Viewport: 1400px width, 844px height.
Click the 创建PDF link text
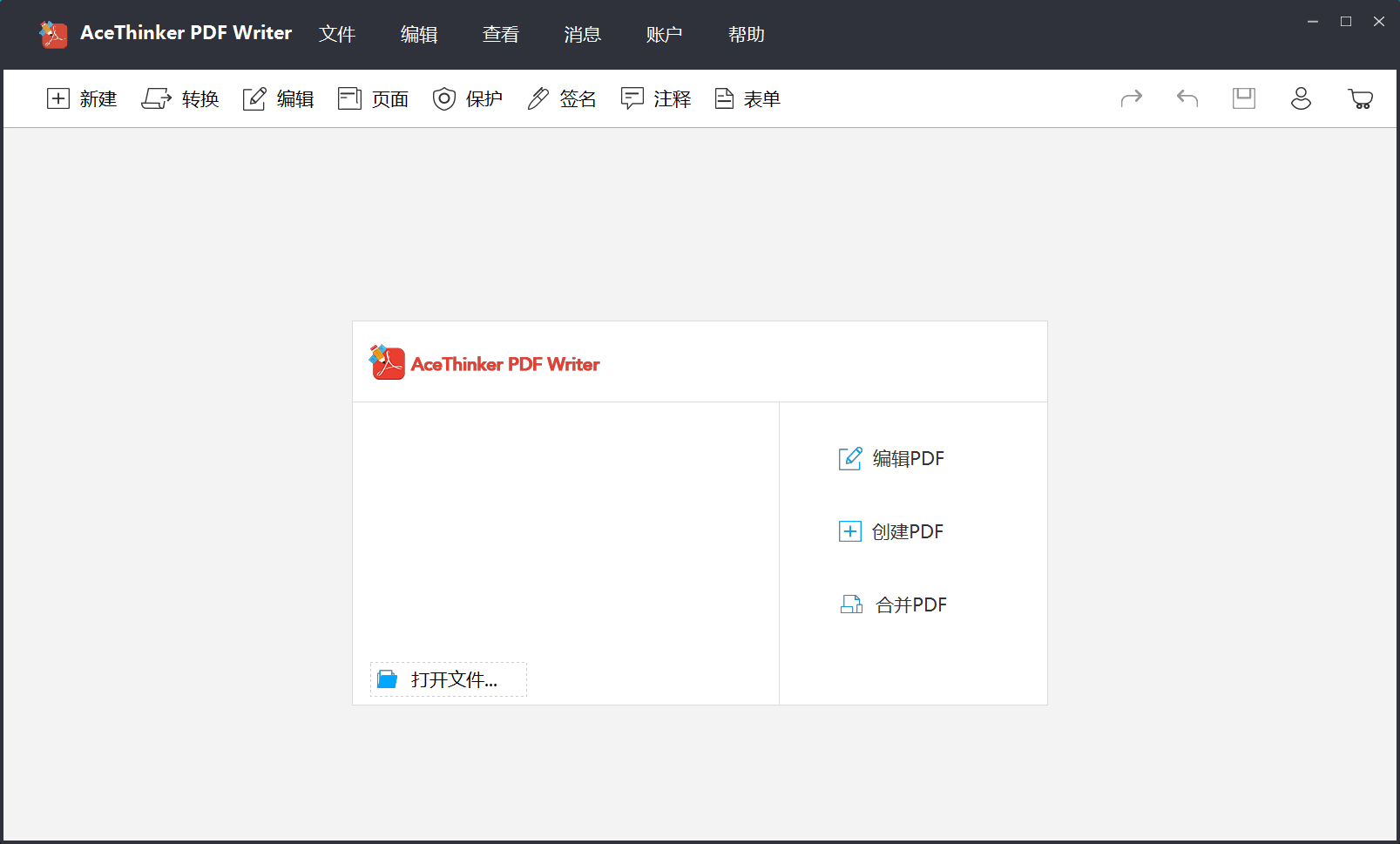(x=908, y=531)
